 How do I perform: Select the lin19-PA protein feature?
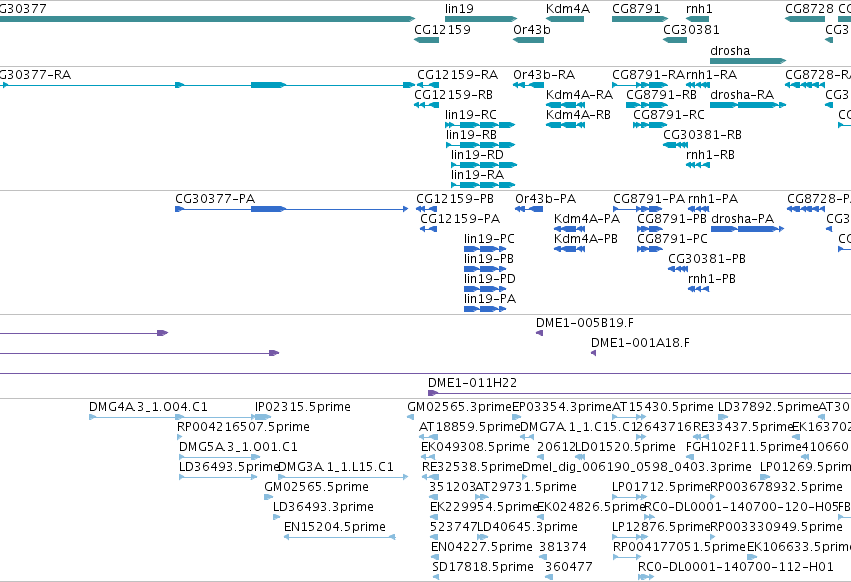click(485, 309)
